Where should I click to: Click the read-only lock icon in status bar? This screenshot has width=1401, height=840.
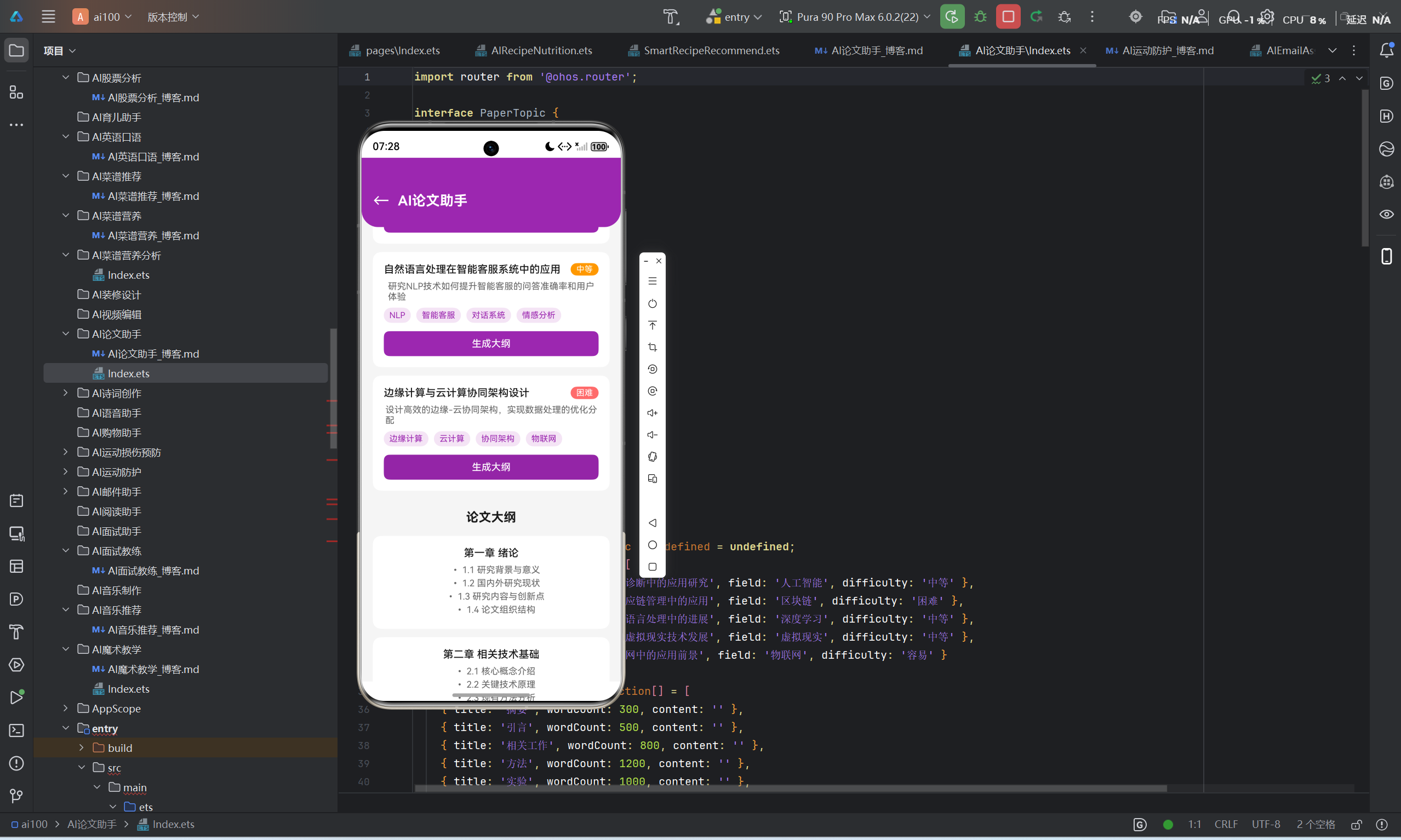pyautogui.click(x=1357, y=825)
